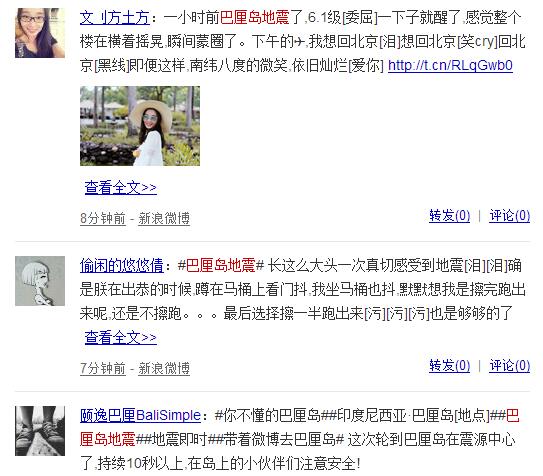The image size is (543, 476).
Task: Repost the first post via 转发(0)
Action: [x=449, y=216]
